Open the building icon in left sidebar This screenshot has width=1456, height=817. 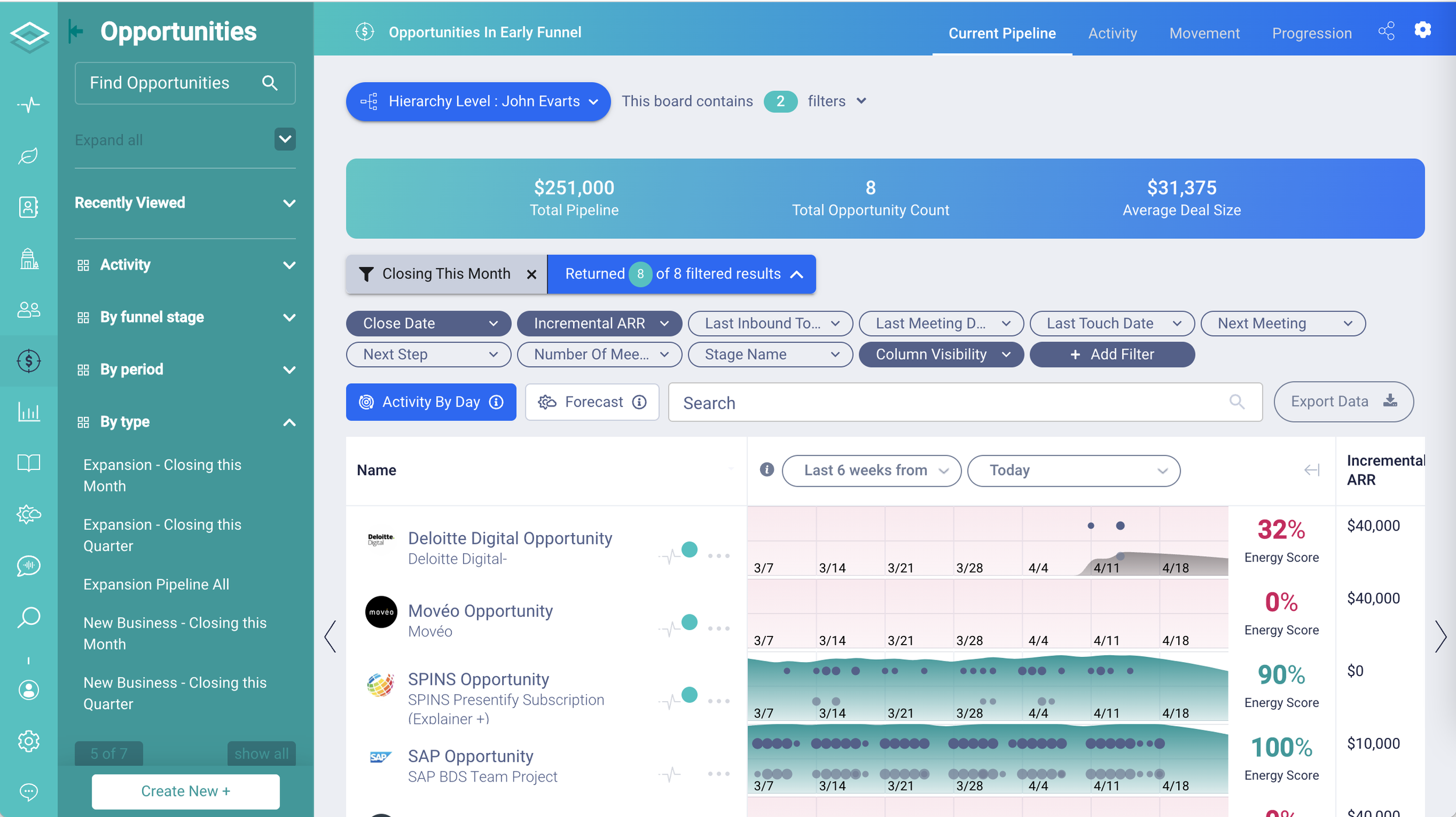[x=29, y=259]
